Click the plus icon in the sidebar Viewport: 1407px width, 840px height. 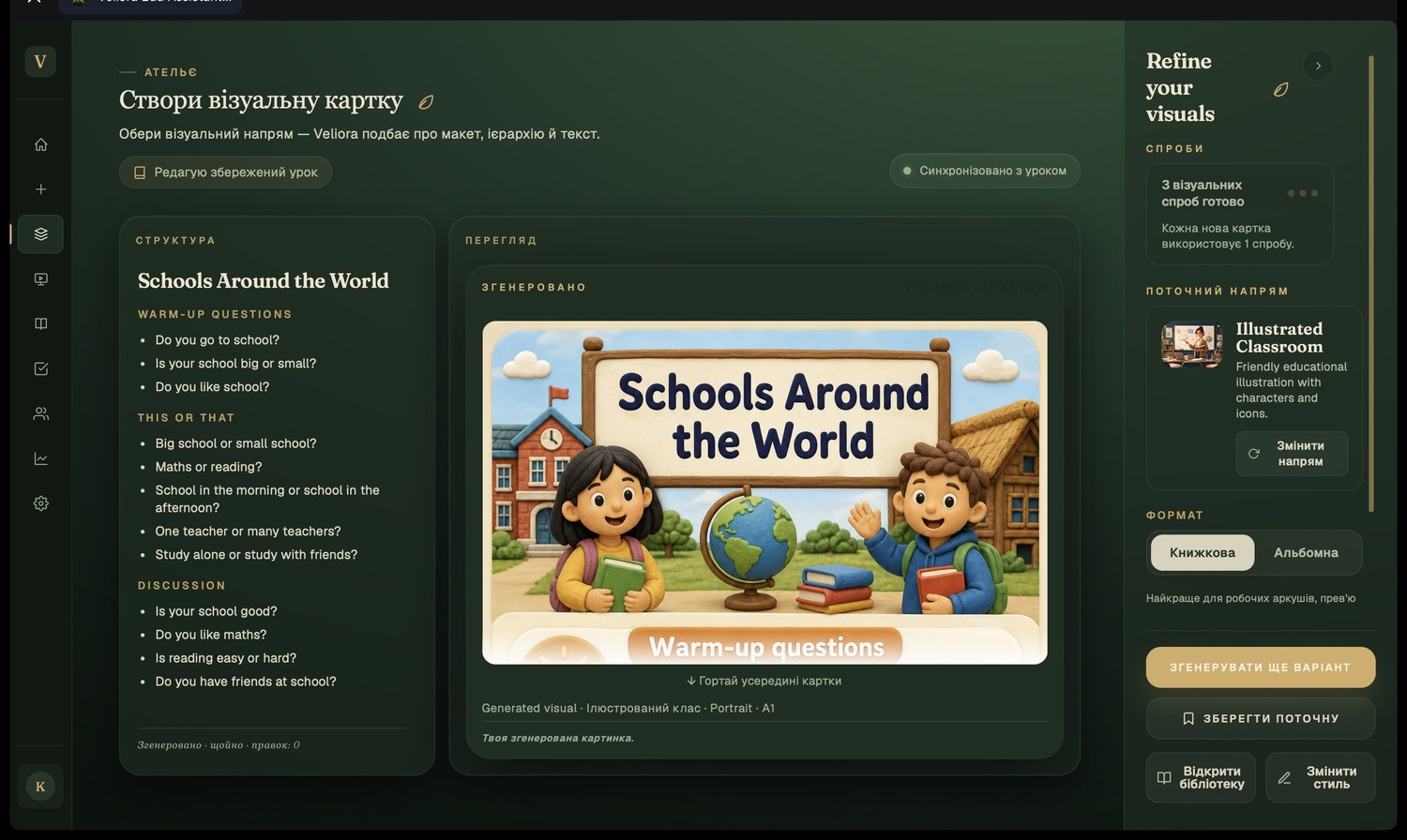[40, 189]
